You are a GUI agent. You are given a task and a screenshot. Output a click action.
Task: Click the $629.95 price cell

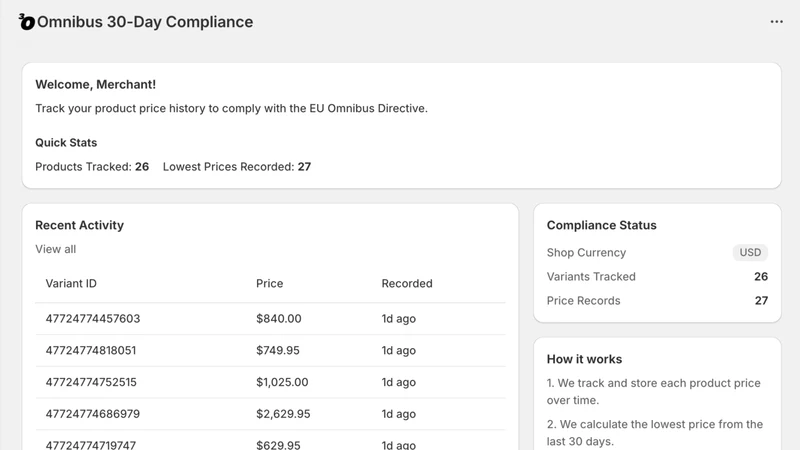278,444
